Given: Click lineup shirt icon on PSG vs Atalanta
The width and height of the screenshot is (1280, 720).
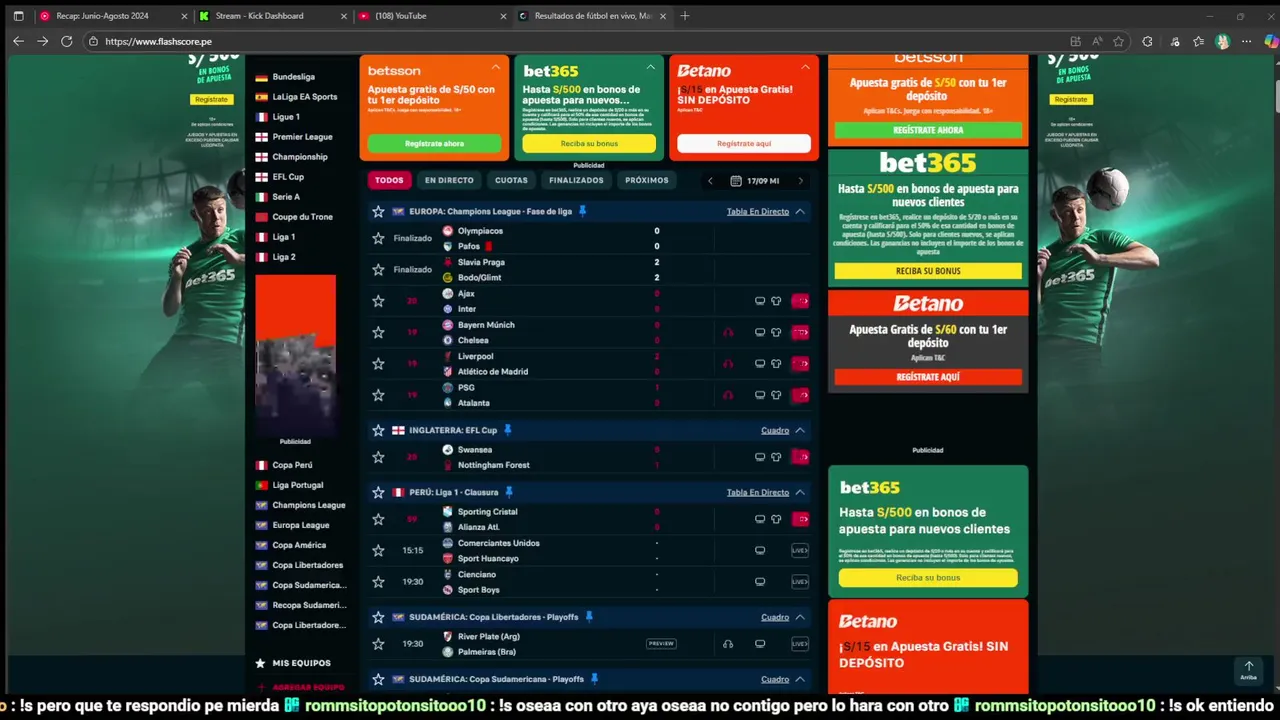Looking at the screenshot, I should point(776,395).
